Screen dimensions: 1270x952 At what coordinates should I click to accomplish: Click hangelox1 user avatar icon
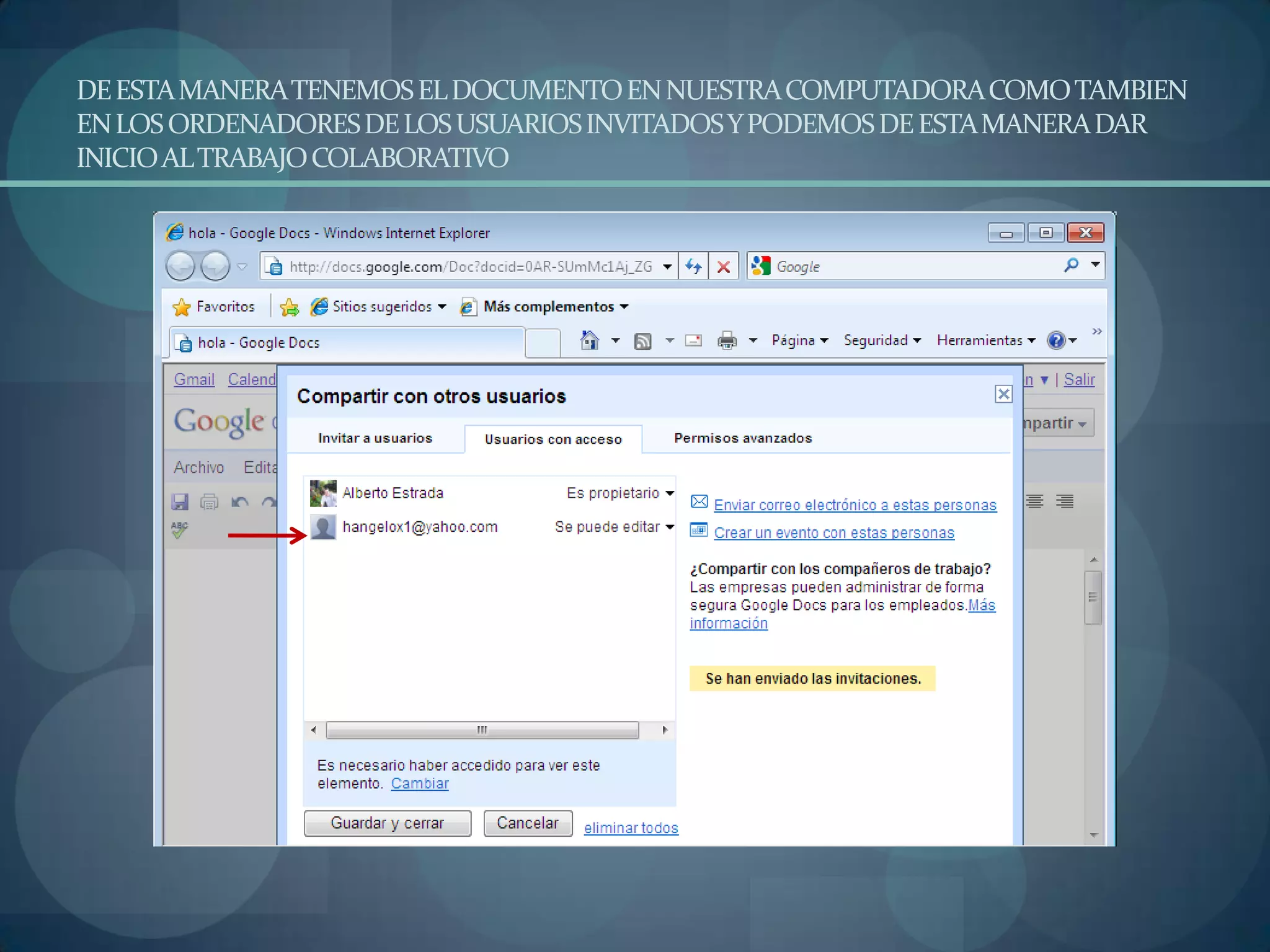pyautogui.click(x=323, y=527)
